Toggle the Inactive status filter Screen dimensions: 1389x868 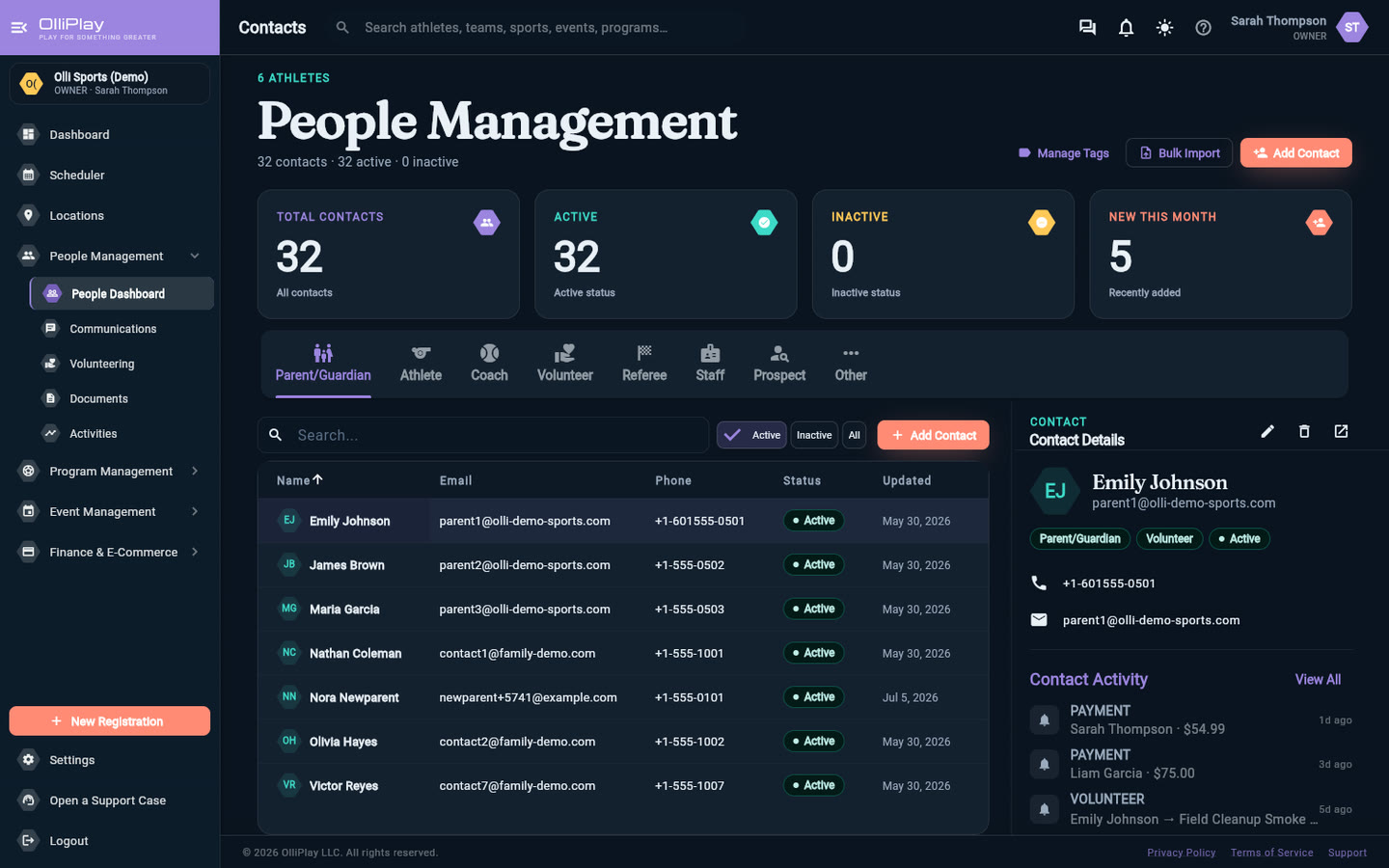pyautogui.click(x=814, y=435)
